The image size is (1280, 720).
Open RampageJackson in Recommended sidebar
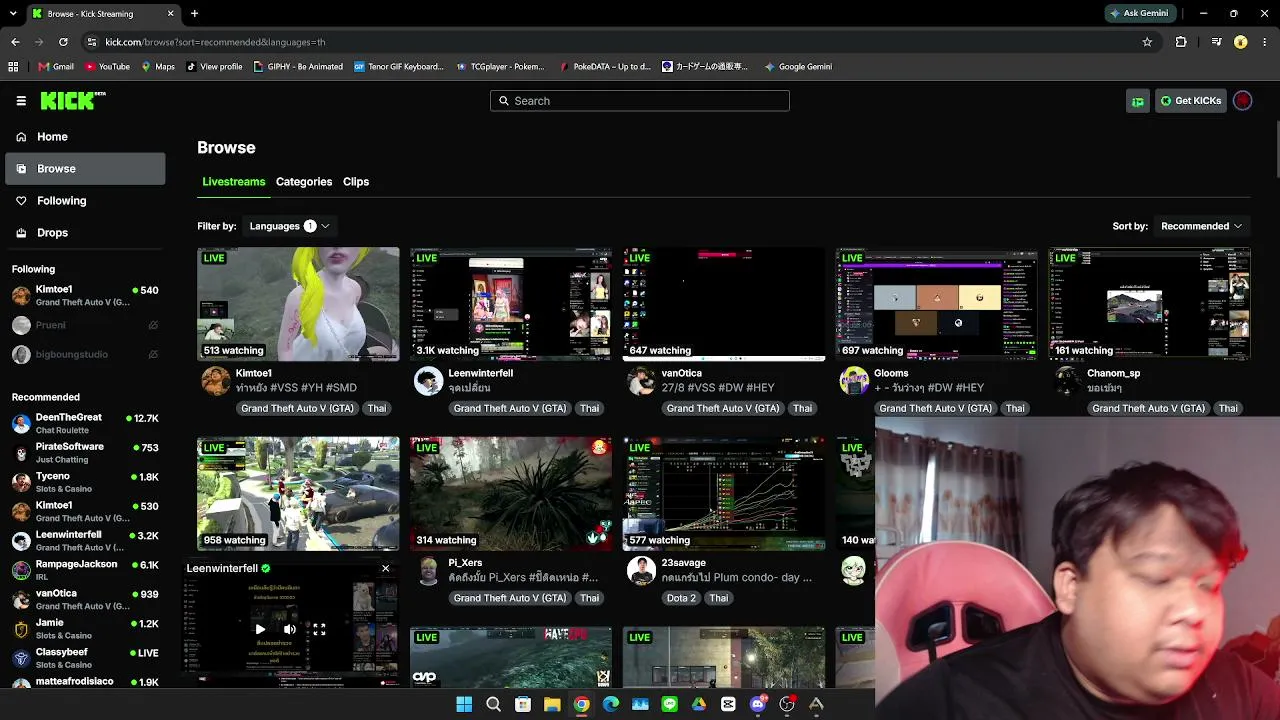point(85,570)
